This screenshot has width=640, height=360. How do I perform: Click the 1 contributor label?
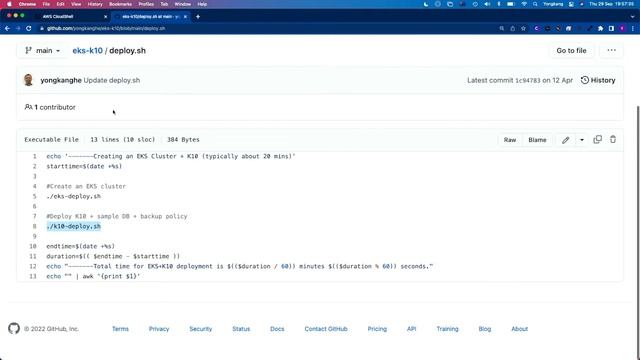[x=50, y=107]
